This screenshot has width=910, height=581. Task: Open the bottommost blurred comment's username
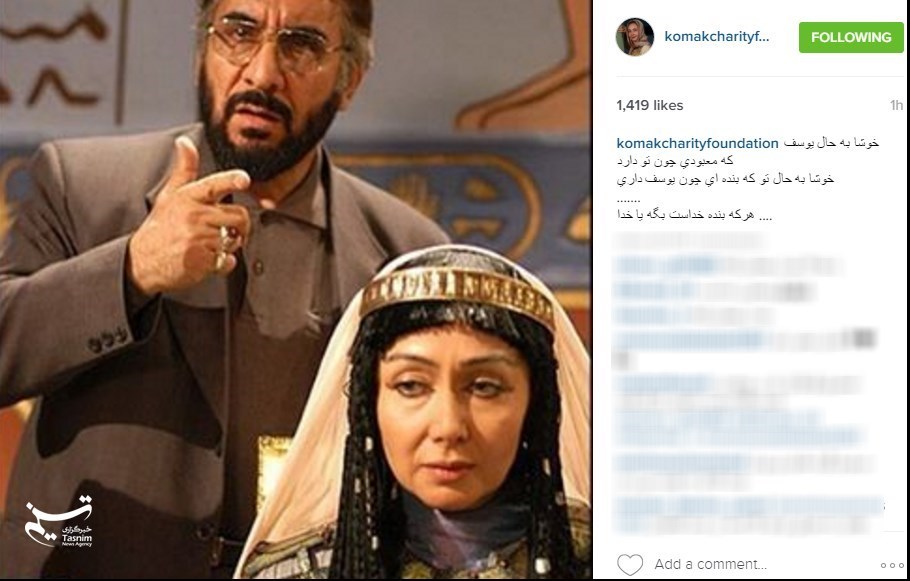[656, 506]
